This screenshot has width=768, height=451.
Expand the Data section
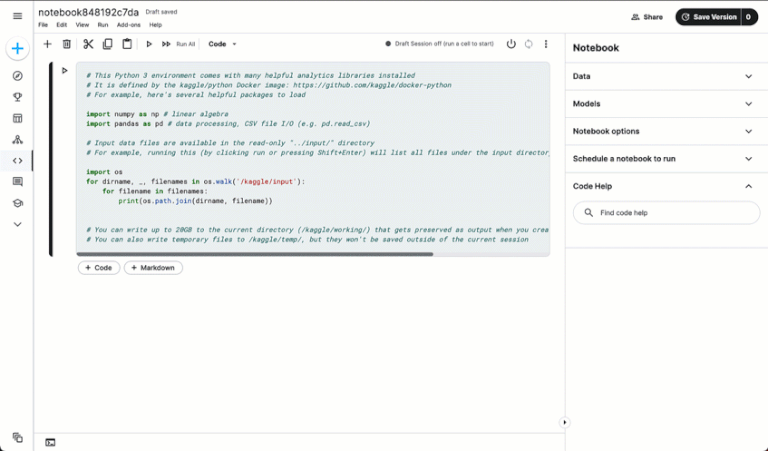point(748,76)
